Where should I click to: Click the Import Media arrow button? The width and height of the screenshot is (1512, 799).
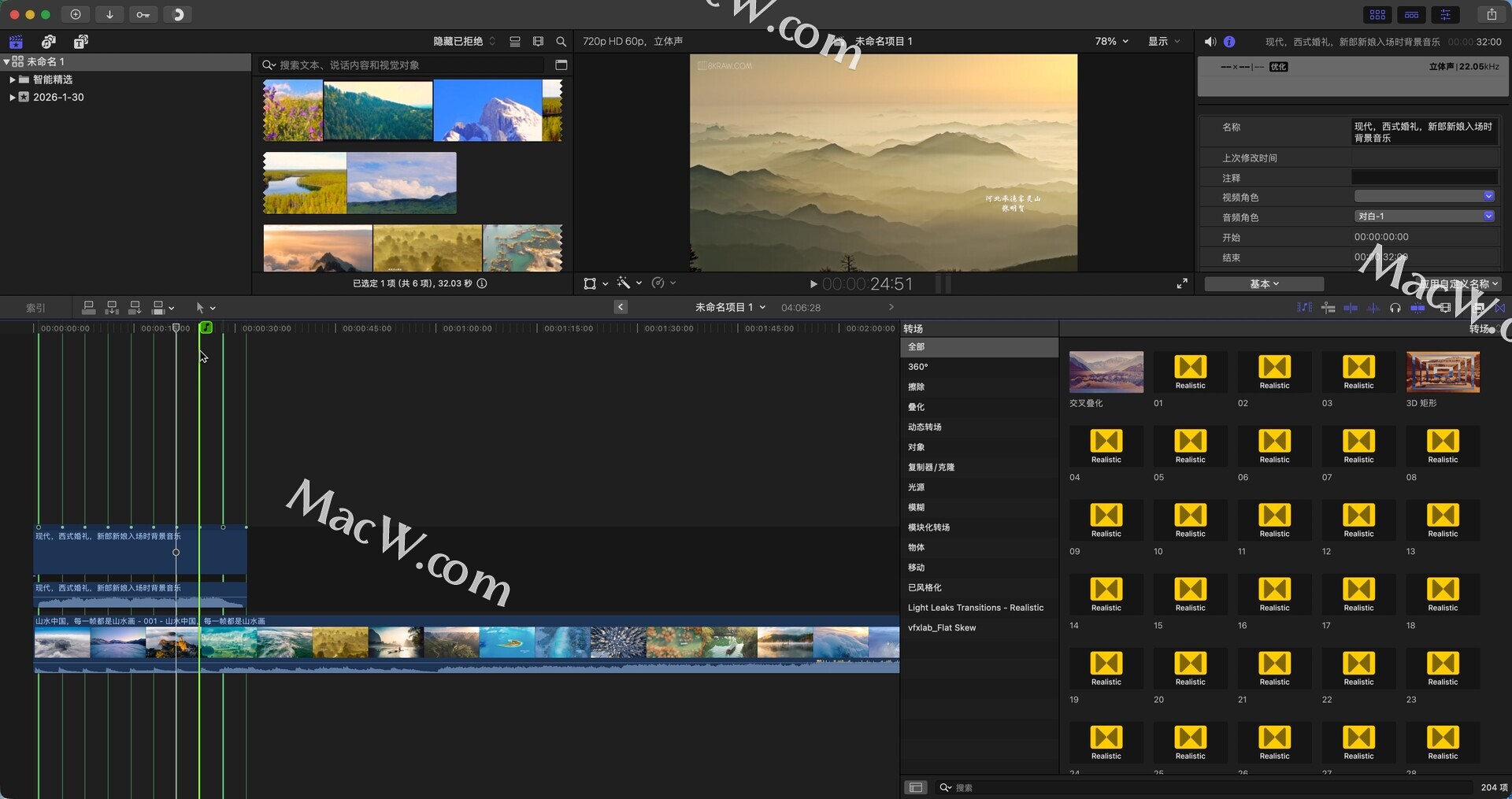tap(109, 14)
